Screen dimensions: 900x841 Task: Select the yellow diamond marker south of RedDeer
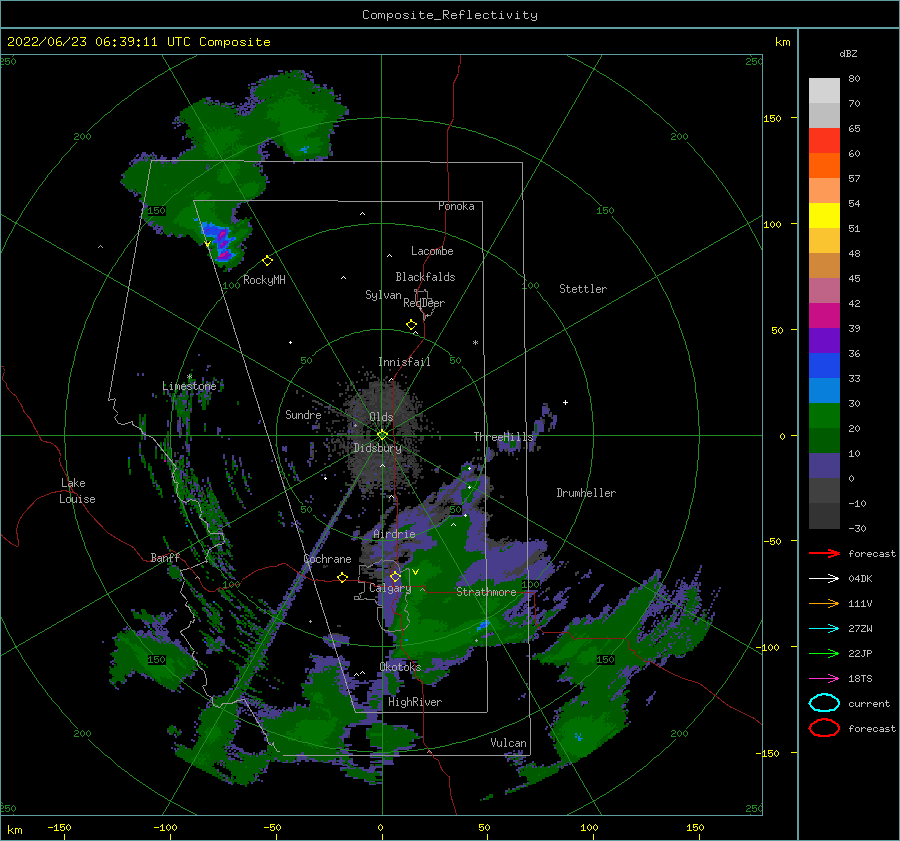click(411, 325)
